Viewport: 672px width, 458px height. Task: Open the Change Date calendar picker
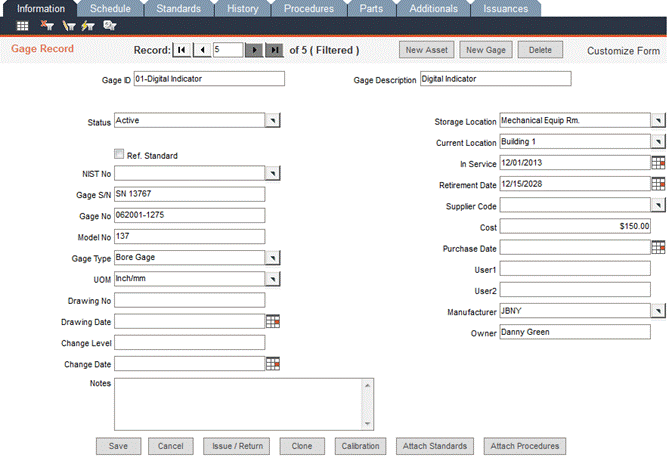coord(273,364)
